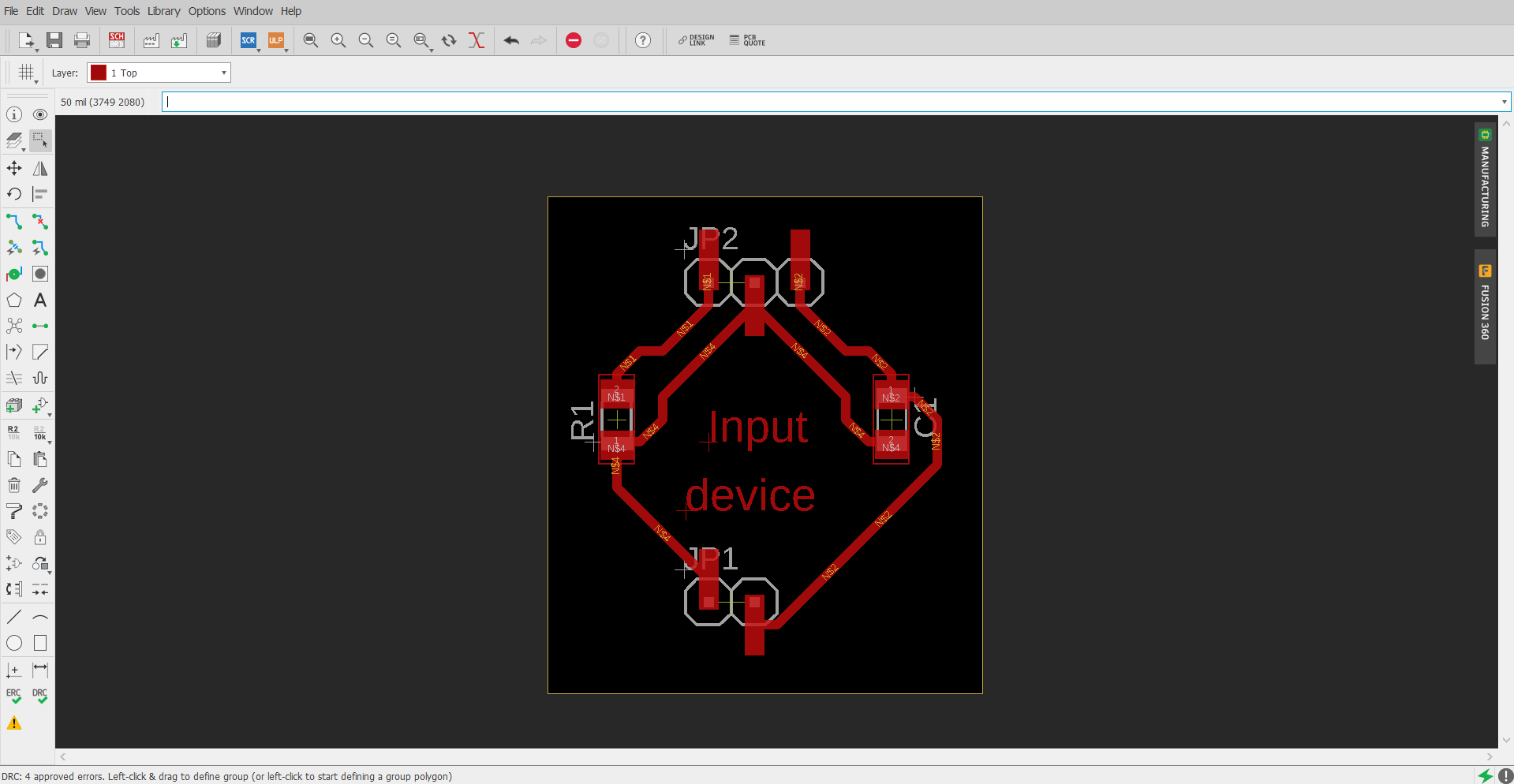
Task: Open the File menu
Action: click(x=11, y=11)
